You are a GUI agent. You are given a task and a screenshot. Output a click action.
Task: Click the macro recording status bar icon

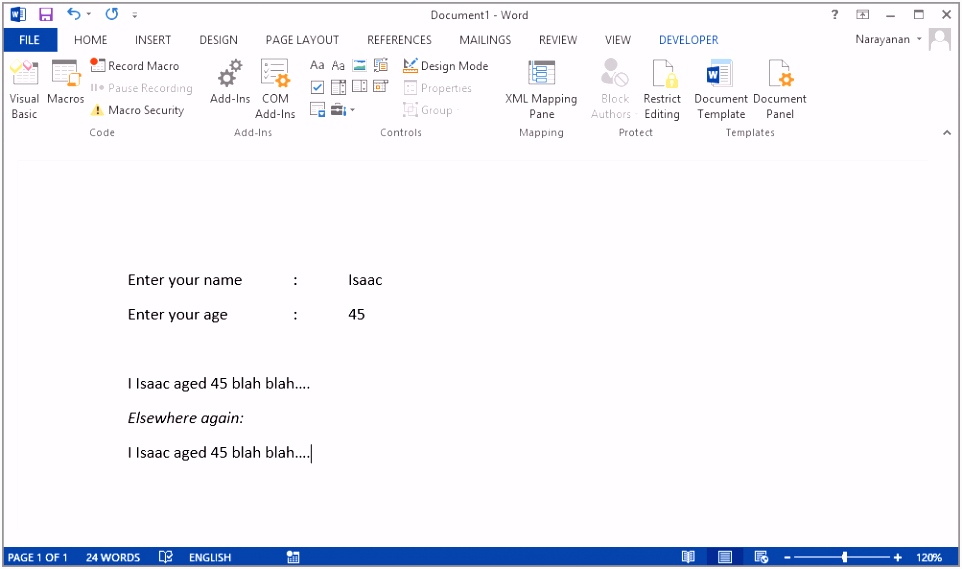click(x=293, y=557)
